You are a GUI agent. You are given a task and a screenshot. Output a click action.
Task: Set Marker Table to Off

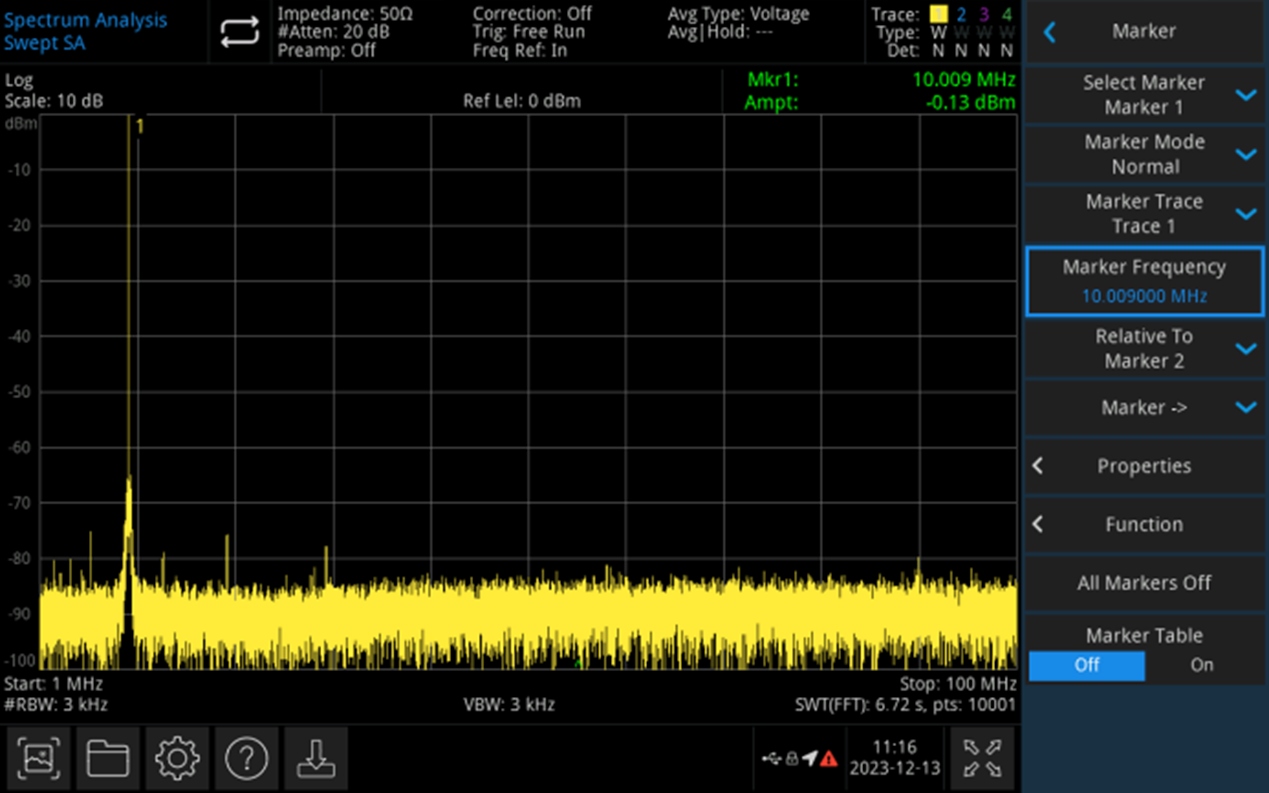(1087, 665)
